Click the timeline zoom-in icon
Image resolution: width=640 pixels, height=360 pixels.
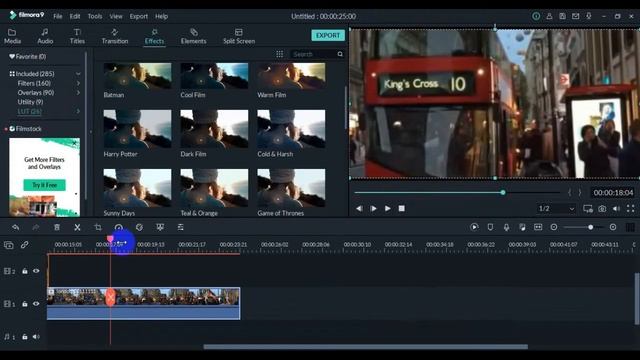613,227
